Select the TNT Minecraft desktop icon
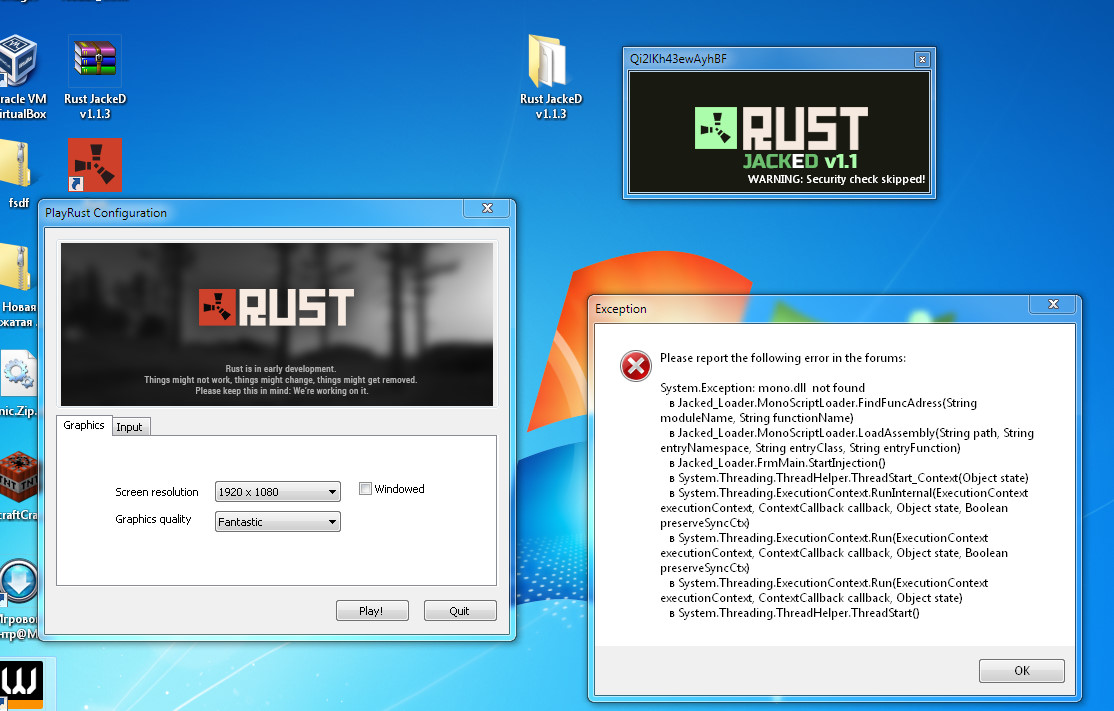 [x=18, y=477]
